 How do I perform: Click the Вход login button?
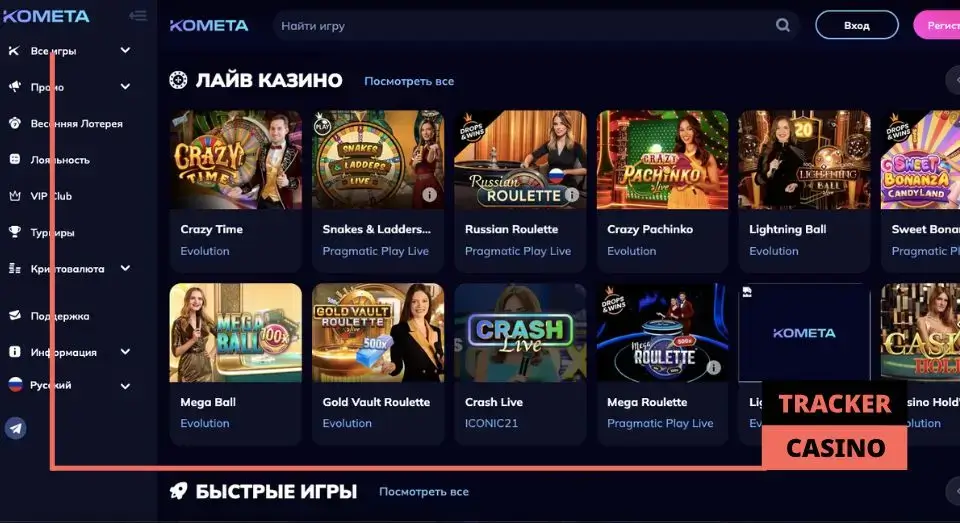[x=857, y=25]
